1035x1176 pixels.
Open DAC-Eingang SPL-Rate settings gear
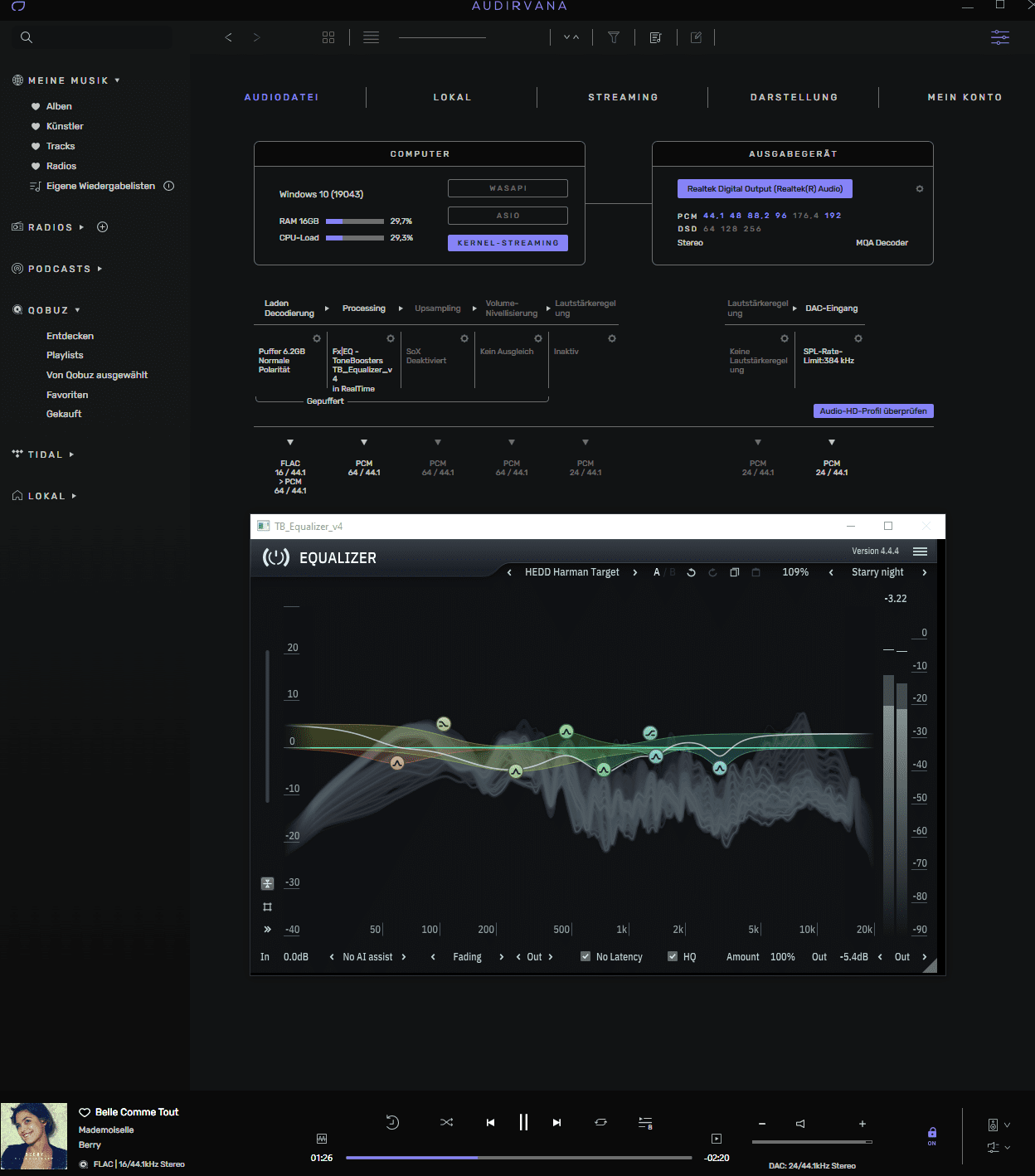pos(858,338)
